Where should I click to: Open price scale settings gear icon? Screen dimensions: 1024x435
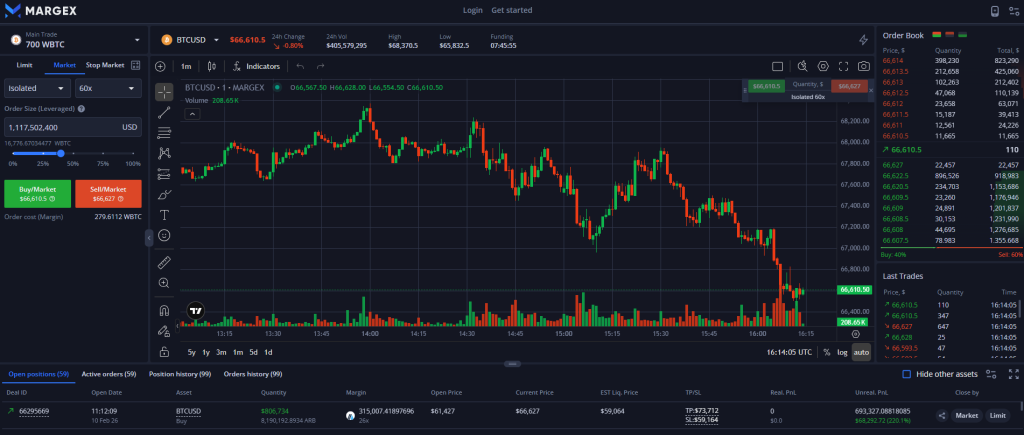[856, 334]
